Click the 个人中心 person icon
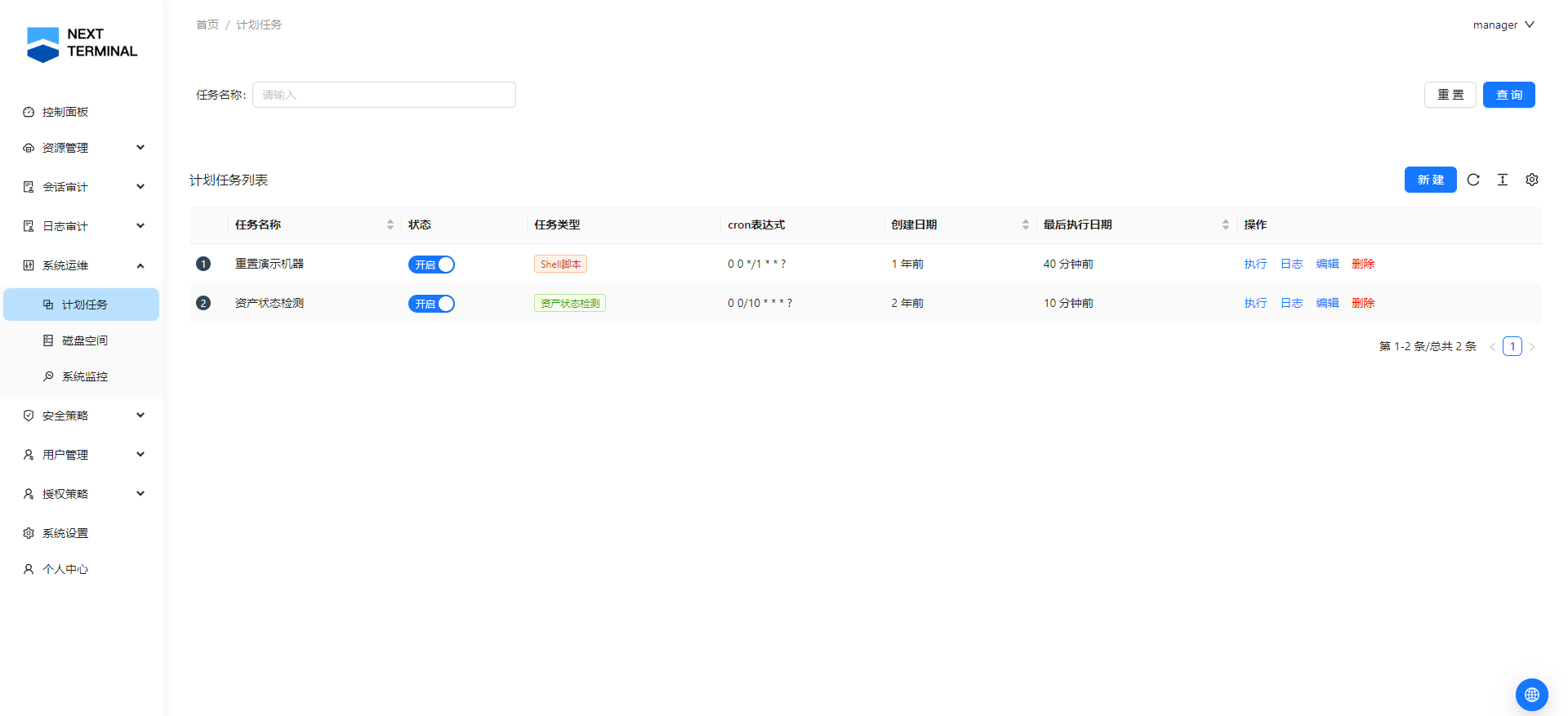 [29, 569]
